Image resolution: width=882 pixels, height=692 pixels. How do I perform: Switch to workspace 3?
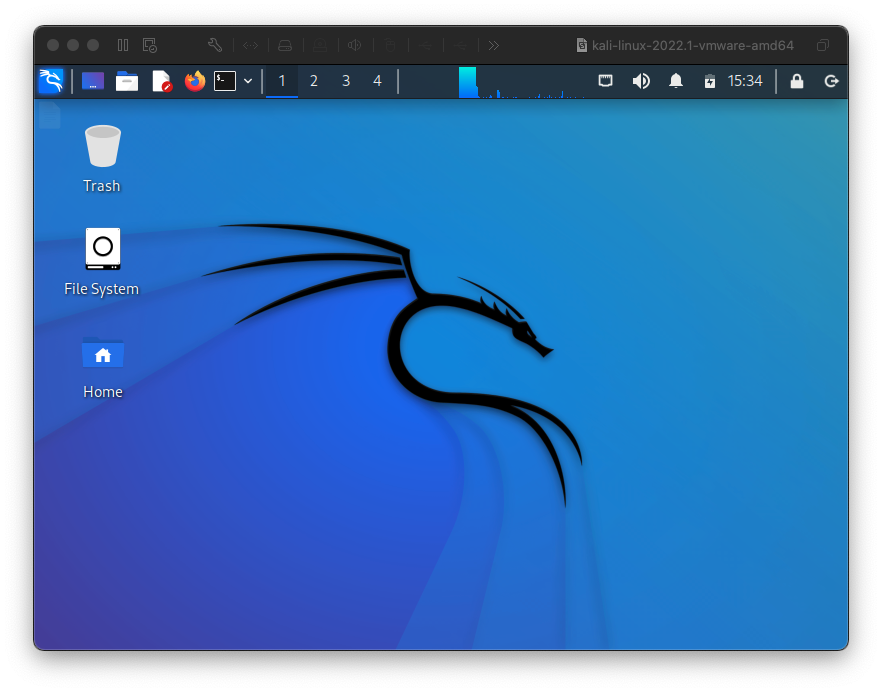[x=346, y=81]
